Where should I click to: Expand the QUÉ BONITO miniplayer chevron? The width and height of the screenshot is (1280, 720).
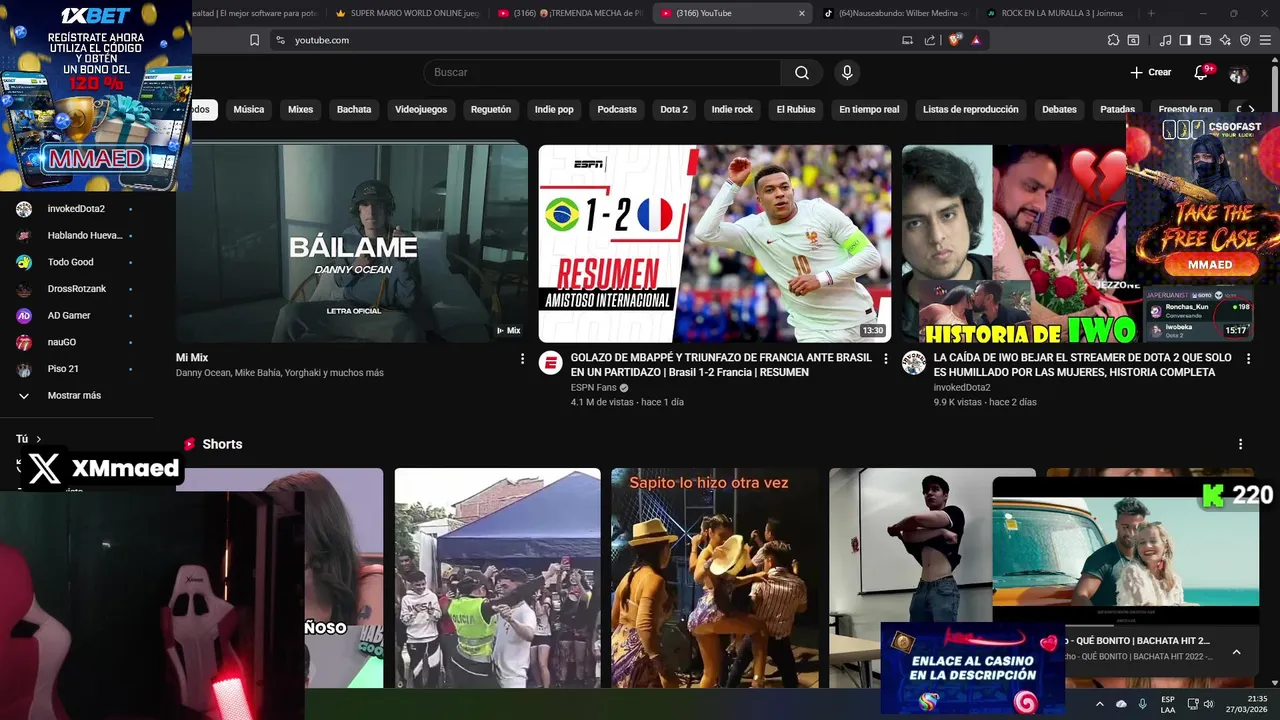tap(1236, 652)
